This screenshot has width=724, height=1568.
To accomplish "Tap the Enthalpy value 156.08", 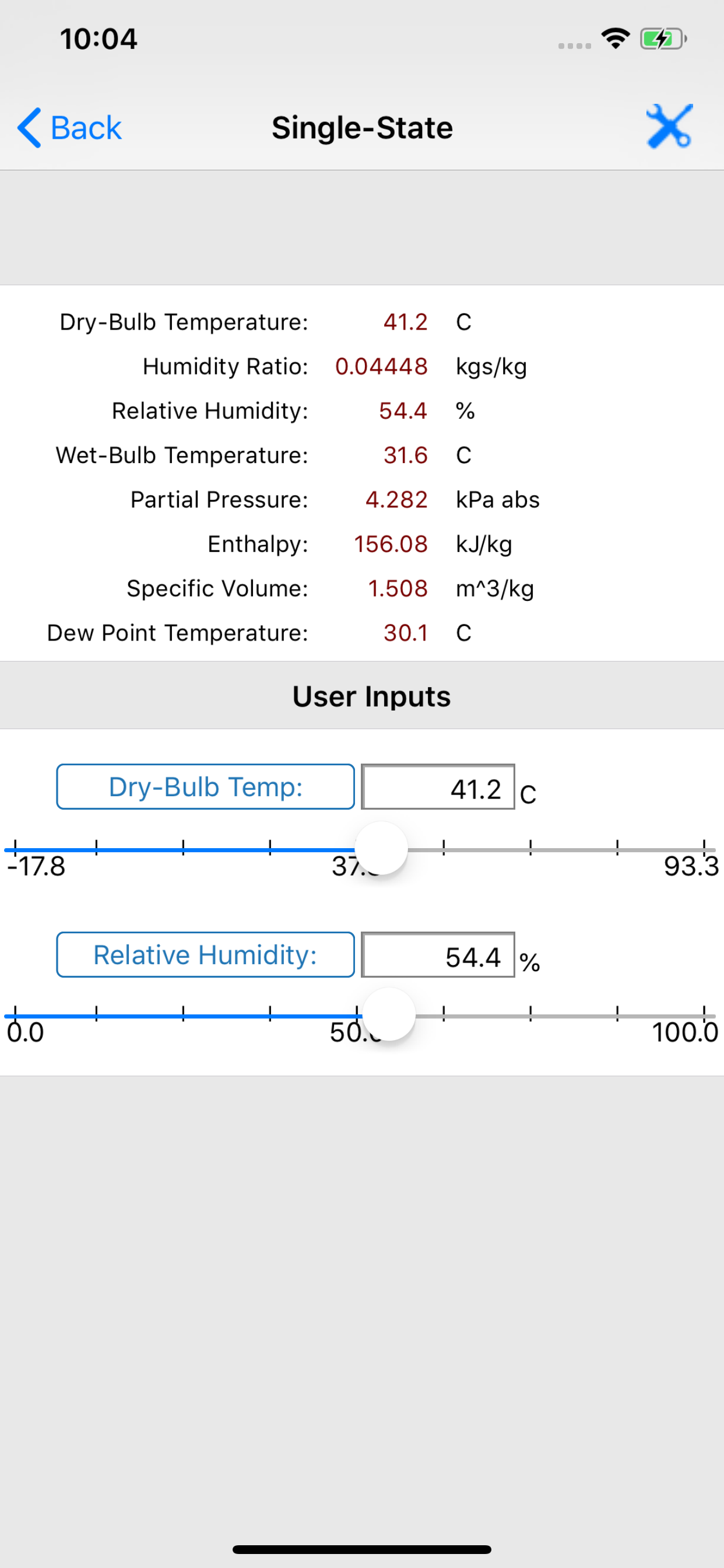I will (391, 544).
